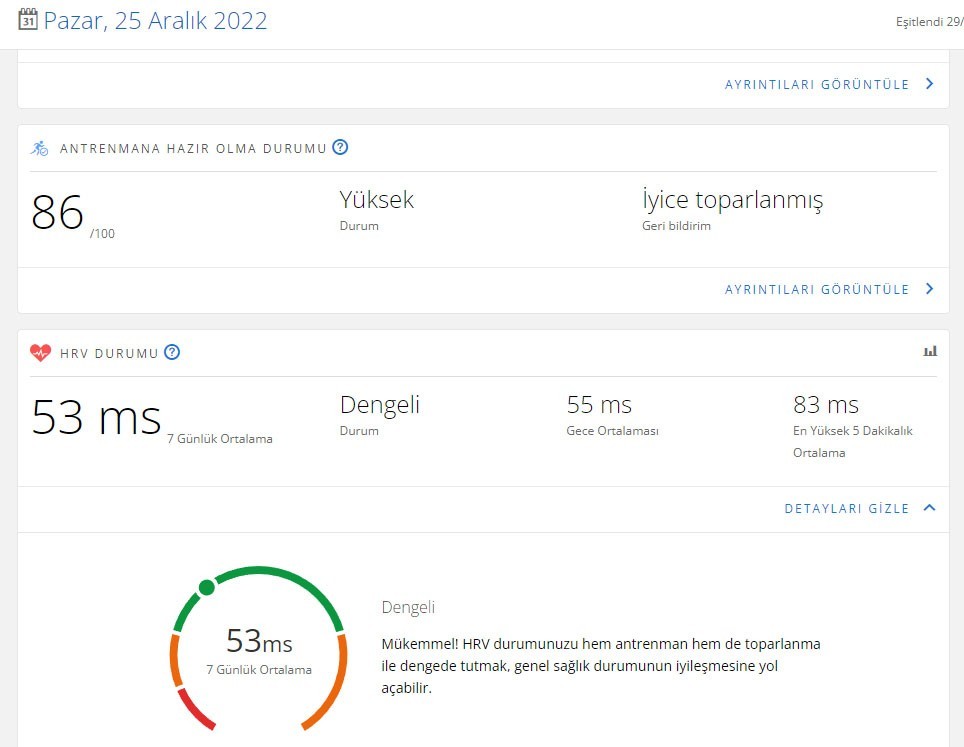Click the 83 ms highest 5-minute average
The height and width of the screenshot is (747, 964).
click(825, 405)
